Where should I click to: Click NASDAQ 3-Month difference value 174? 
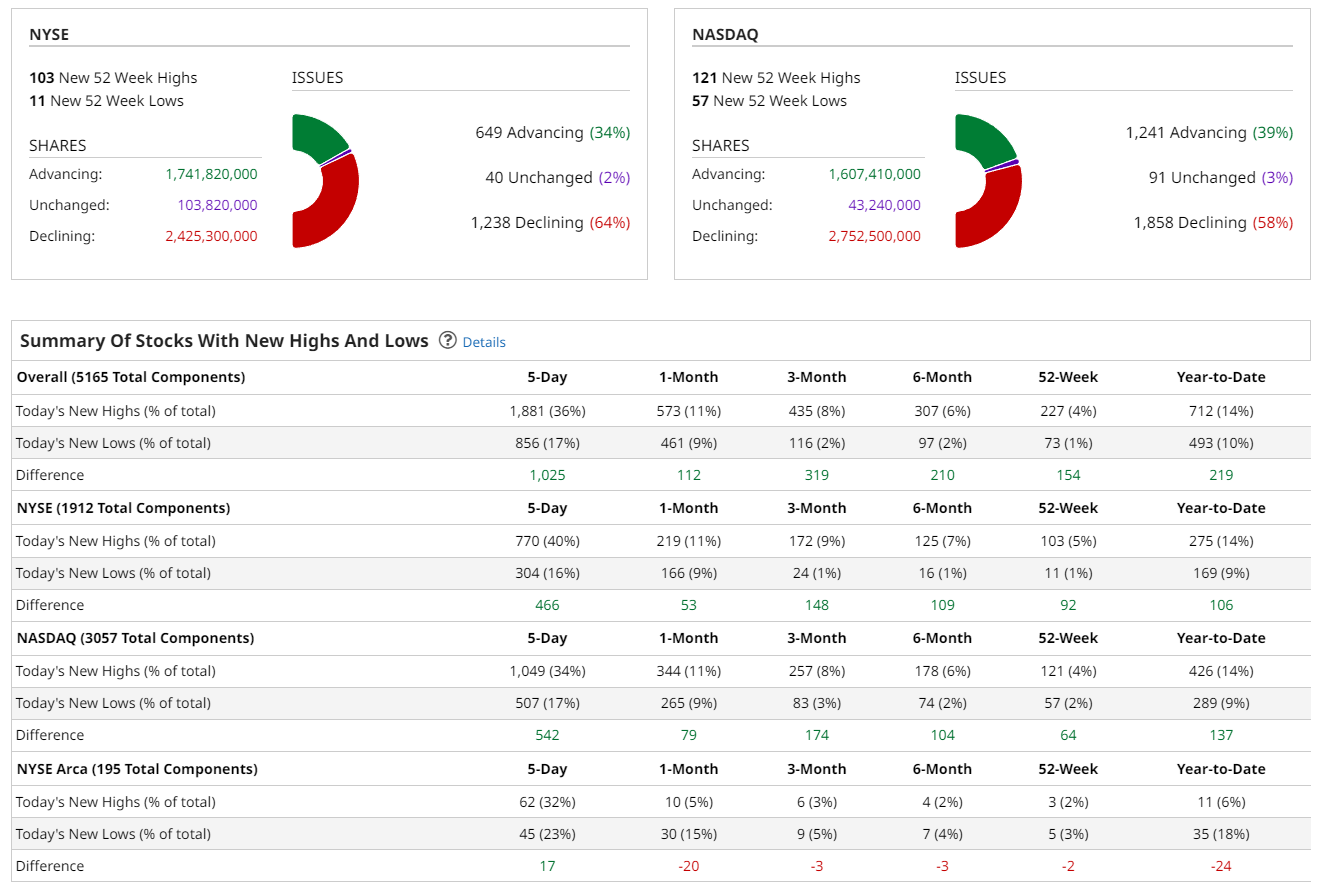(817, 735)
